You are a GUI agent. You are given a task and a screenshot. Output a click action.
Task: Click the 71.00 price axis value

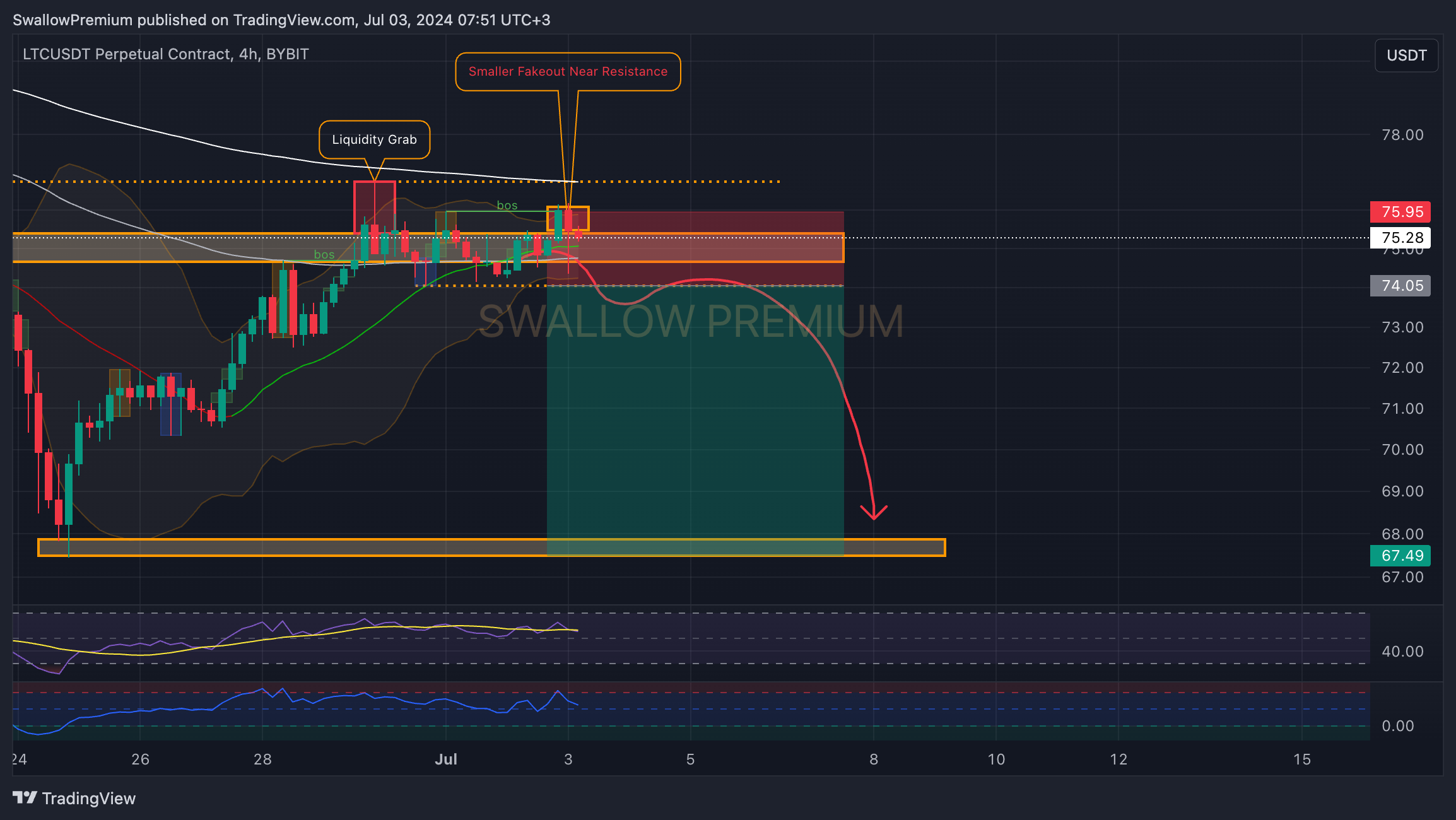pos(1402,409)
